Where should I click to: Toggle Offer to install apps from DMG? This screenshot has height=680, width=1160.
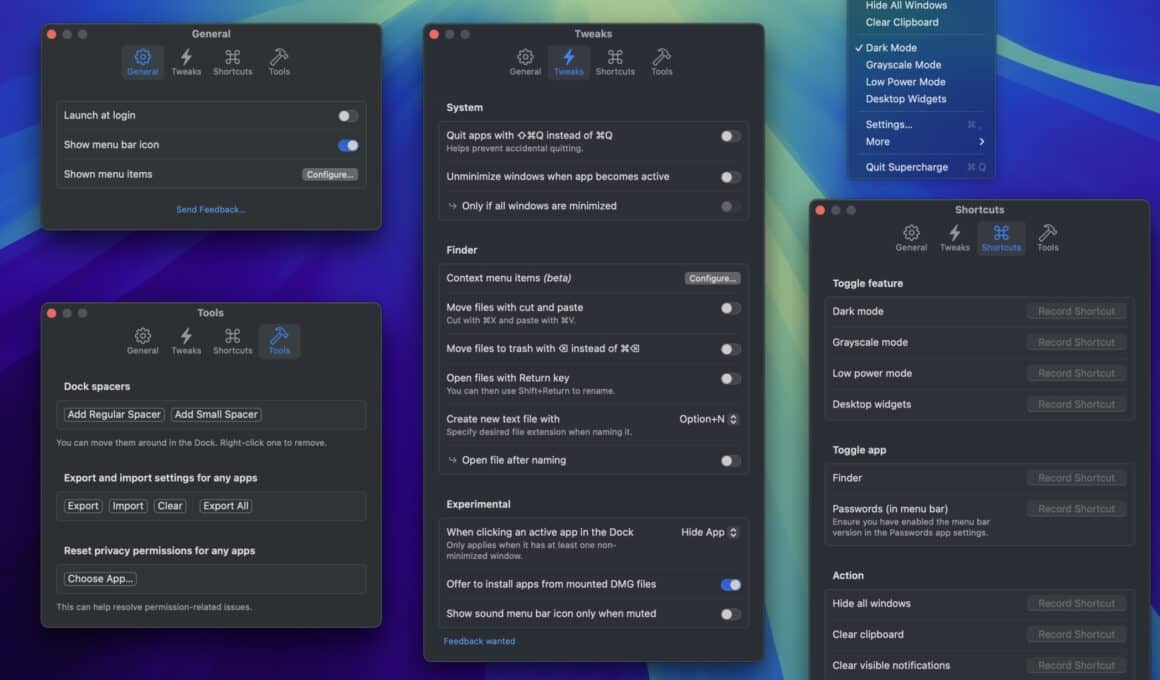(730, 585)
